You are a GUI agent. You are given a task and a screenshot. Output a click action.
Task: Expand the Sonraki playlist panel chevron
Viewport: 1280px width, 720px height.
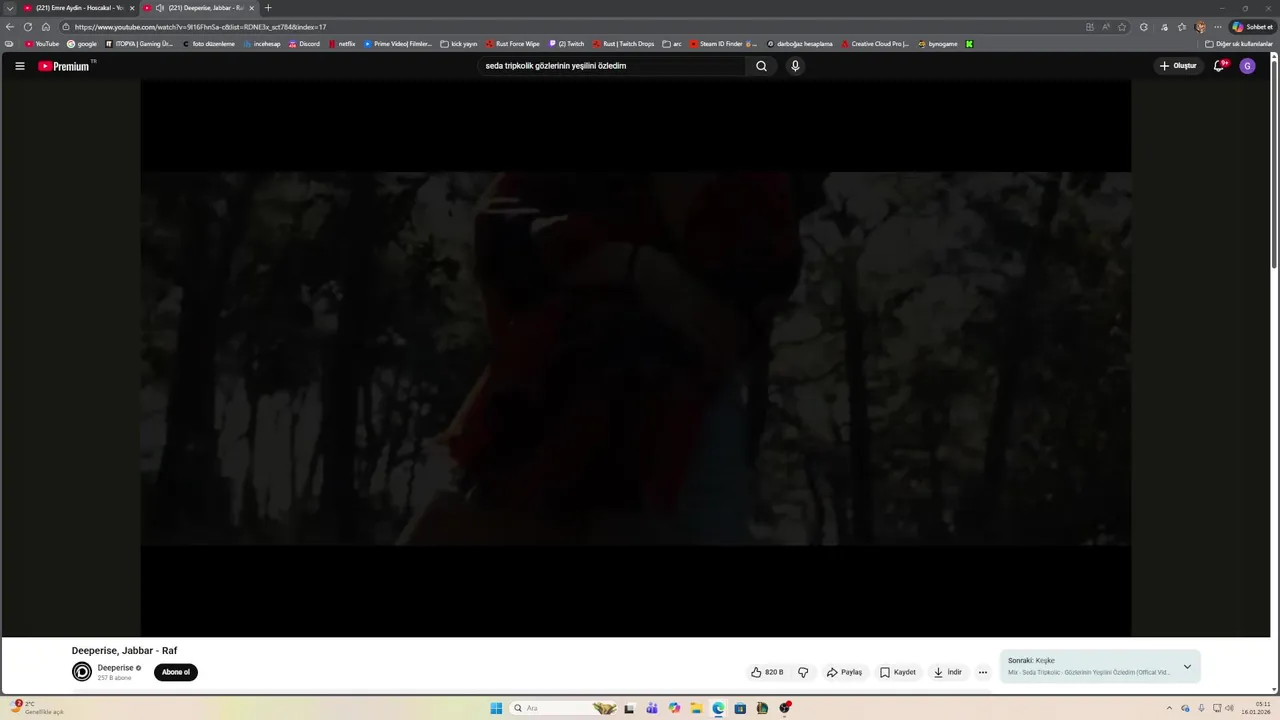1187,667
